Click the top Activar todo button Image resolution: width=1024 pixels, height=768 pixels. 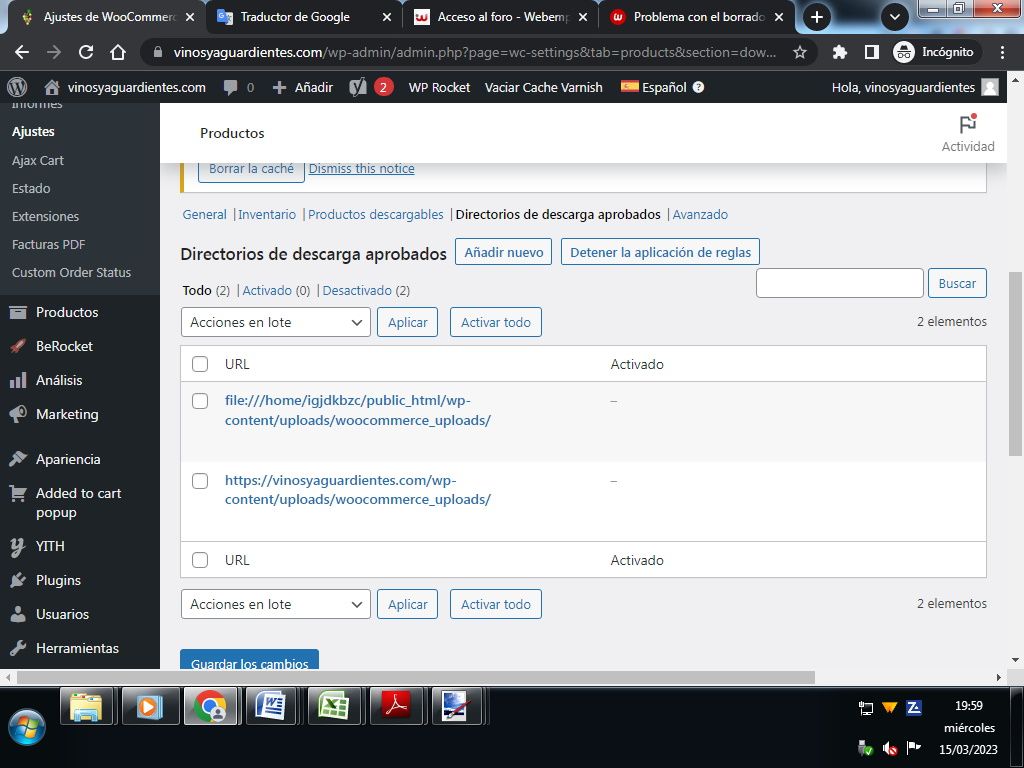click(496, 323)
